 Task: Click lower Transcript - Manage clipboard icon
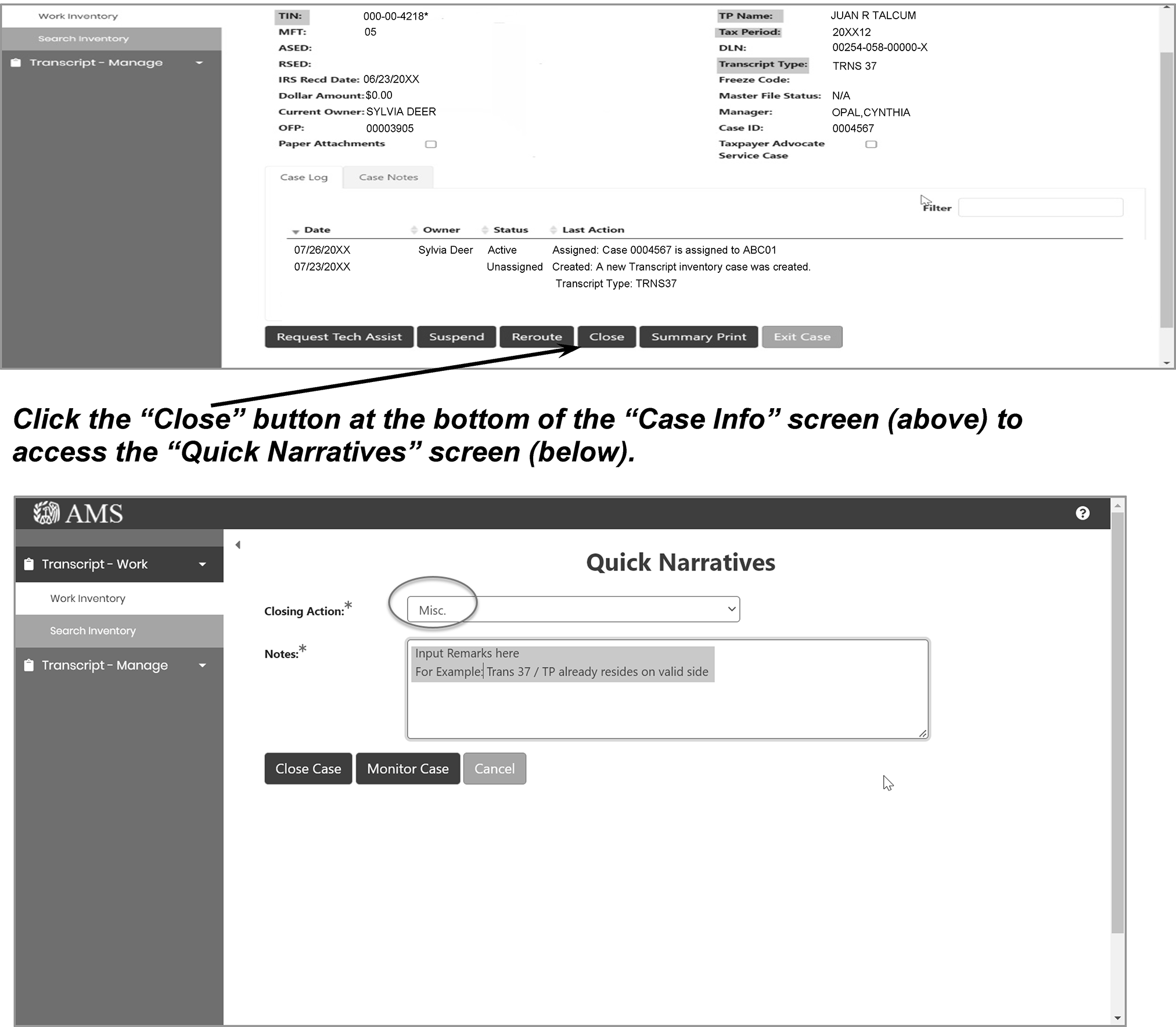coord(28,665)
